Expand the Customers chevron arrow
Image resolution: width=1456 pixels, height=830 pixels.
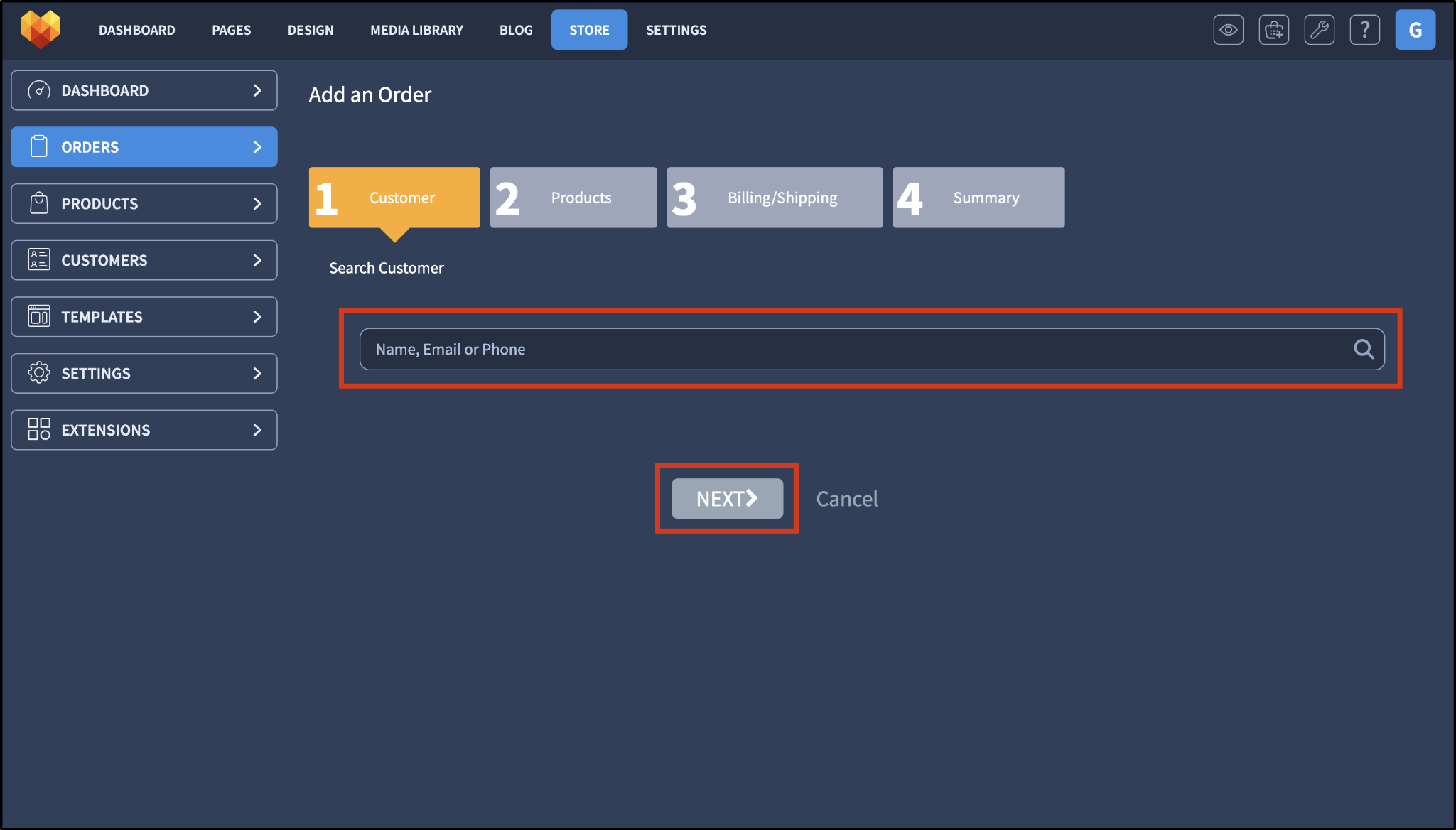[257, 259]
